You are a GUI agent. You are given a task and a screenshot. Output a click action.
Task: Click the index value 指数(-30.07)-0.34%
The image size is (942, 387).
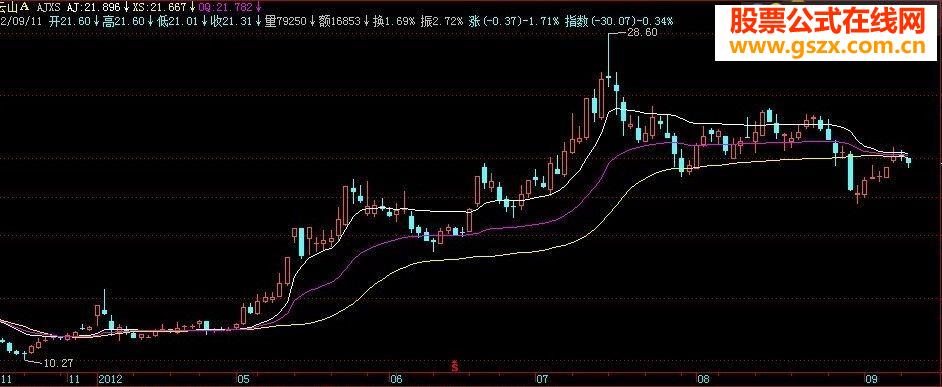point(618,21)
